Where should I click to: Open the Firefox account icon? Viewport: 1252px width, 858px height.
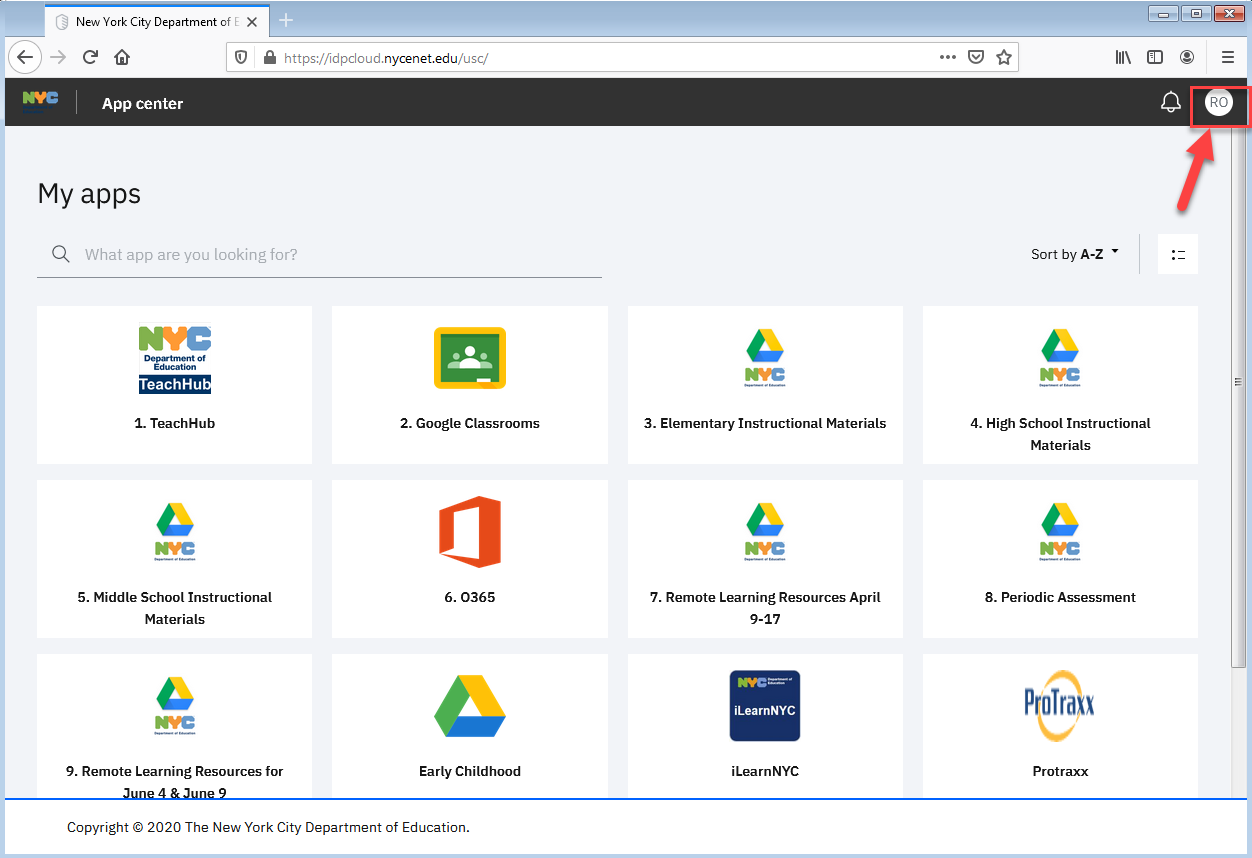(x=1187, y=57)
